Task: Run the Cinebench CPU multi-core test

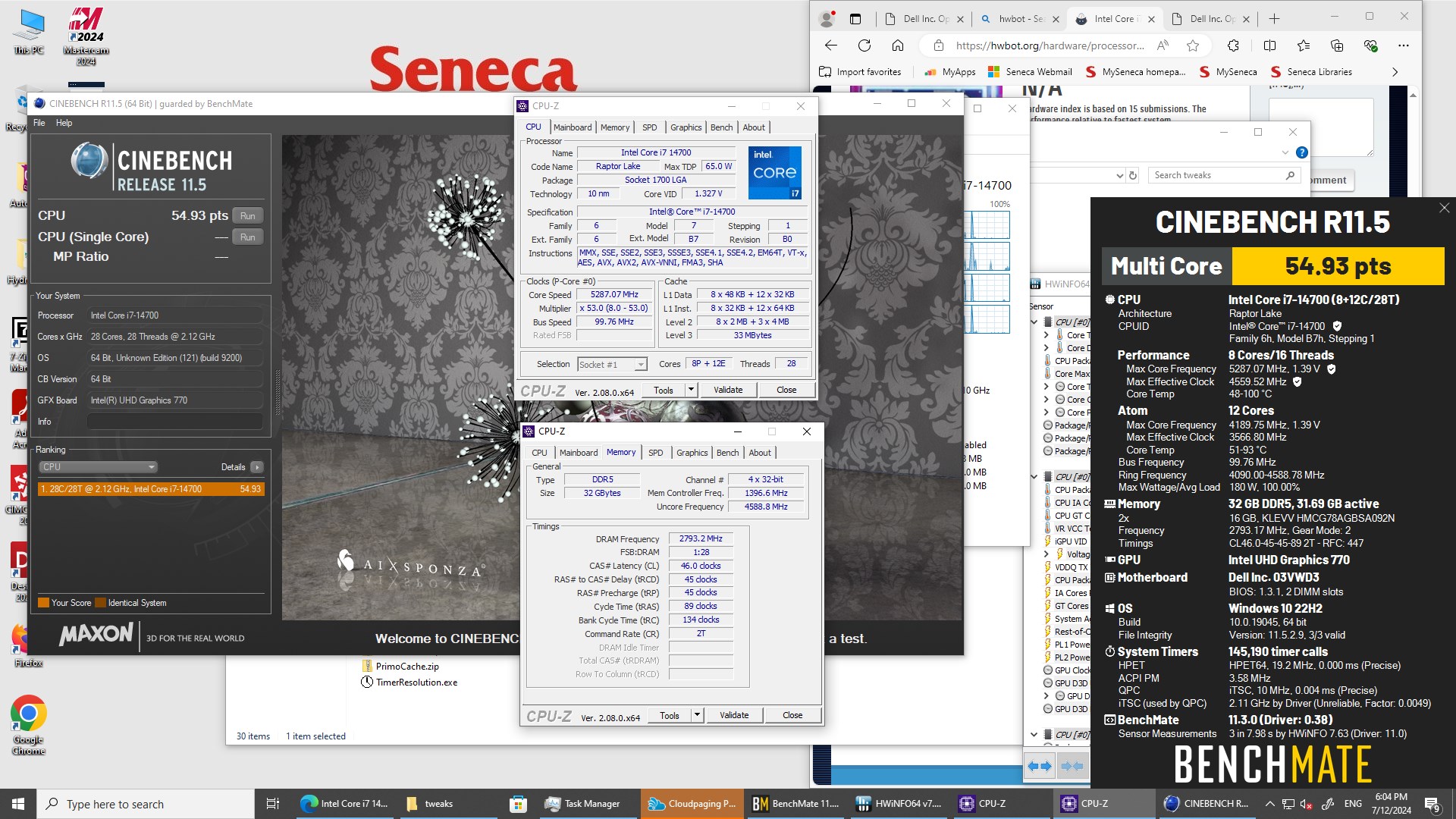Action: (248, 216)
